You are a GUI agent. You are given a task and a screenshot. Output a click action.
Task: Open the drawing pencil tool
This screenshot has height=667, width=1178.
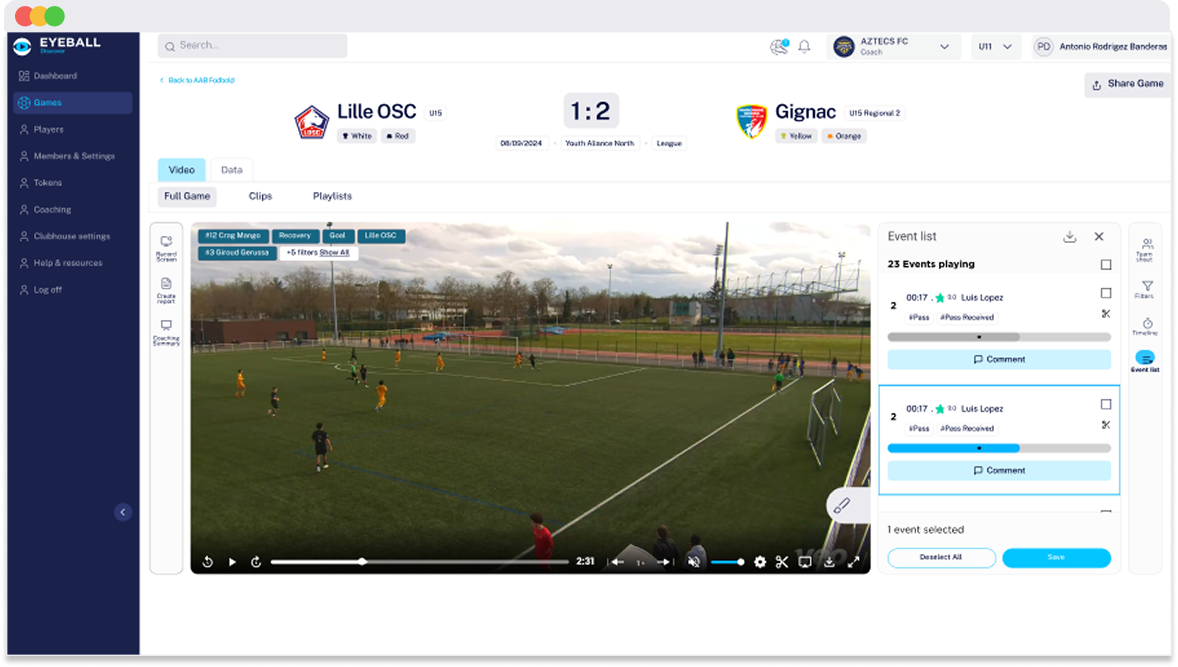point(841,506)
